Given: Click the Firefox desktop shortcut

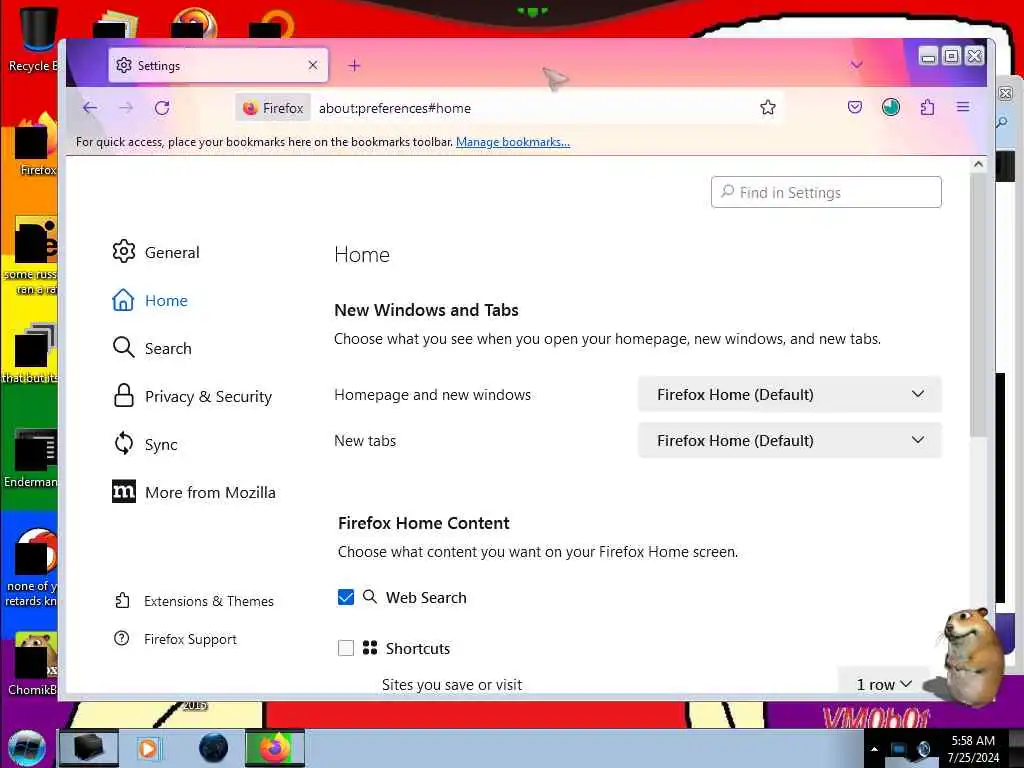Looking at the screenshot, I should click(34, 145).
